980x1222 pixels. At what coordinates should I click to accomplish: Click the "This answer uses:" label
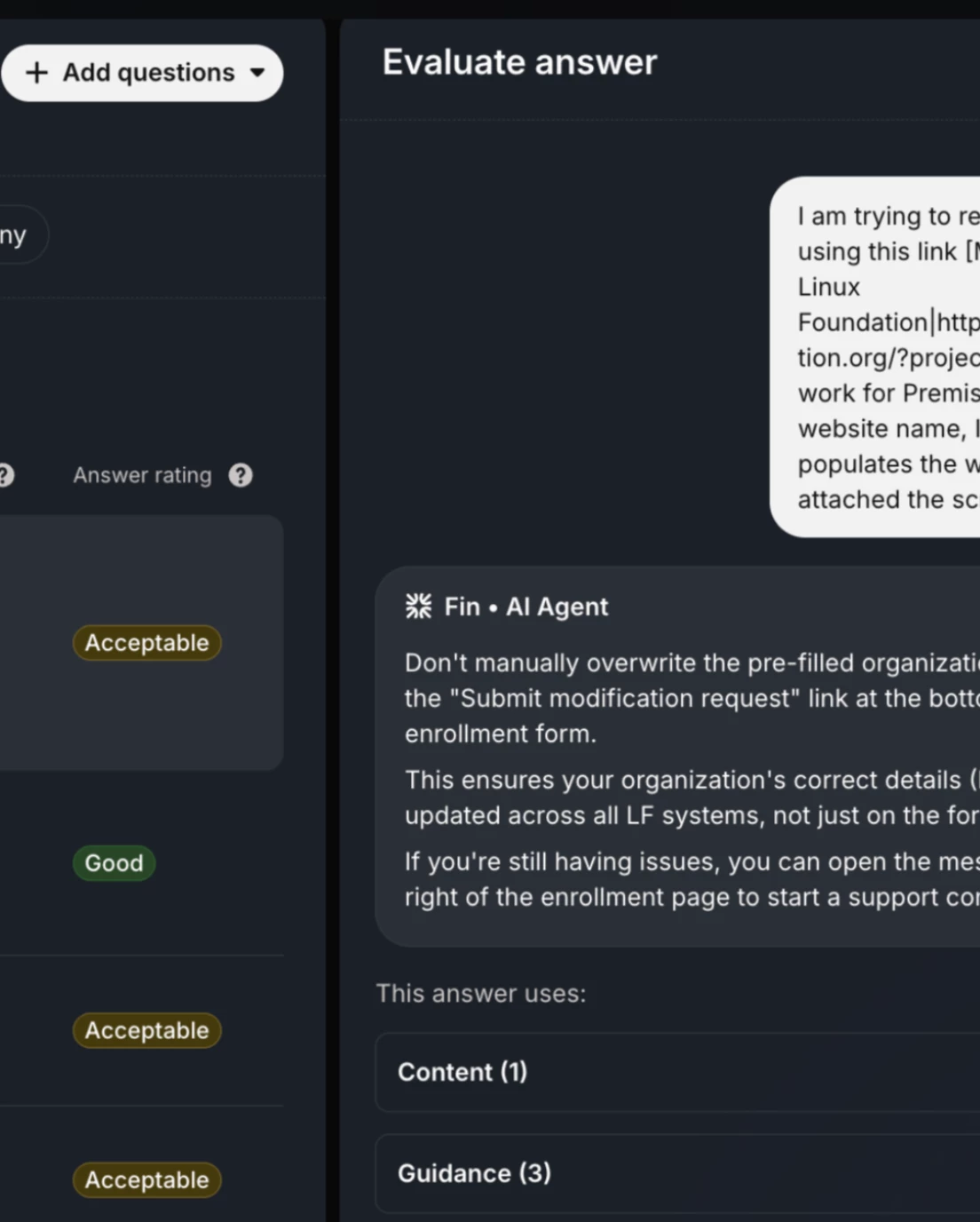[x=480, y=993]
